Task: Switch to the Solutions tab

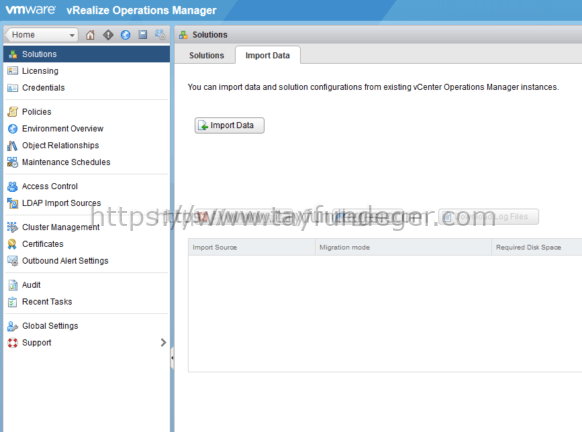Action: (206, 55)
